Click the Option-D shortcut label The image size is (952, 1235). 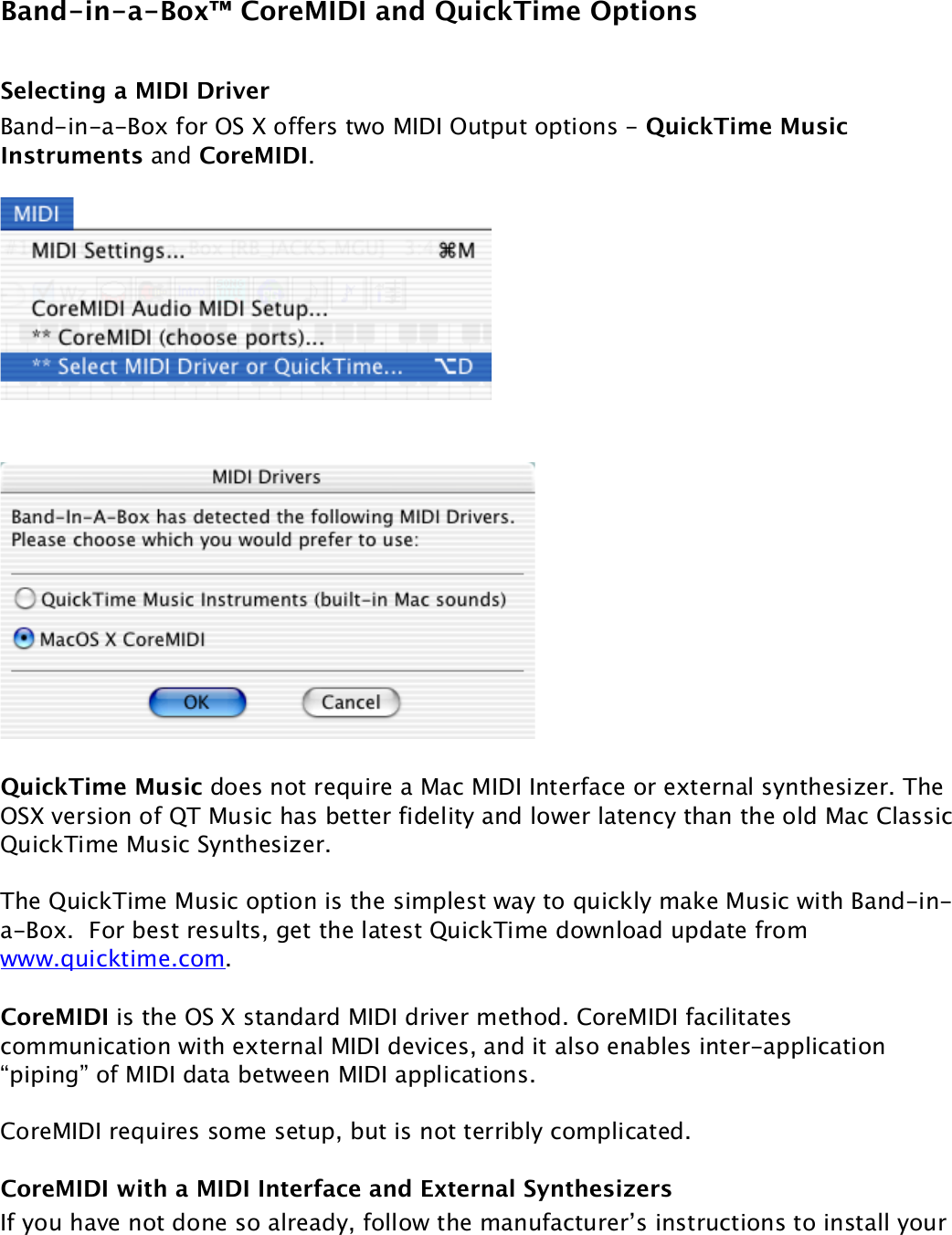tap(454, 367)
